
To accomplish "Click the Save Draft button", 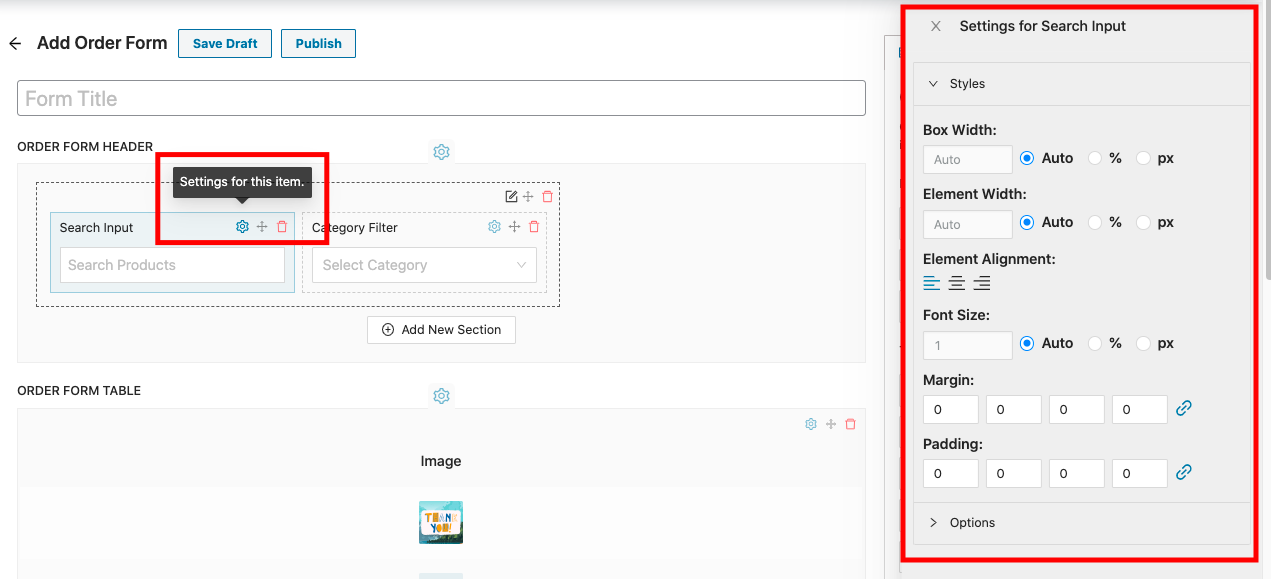I will point(225,44).
